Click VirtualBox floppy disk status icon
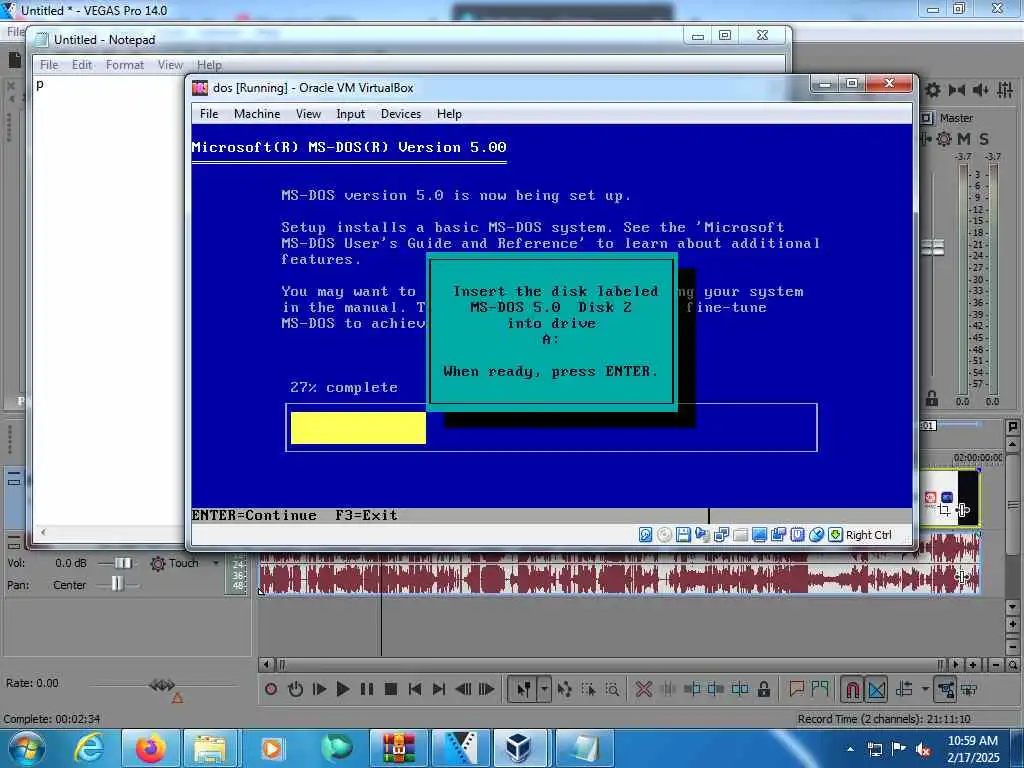1024x768 pixels. tap(683, 535)
